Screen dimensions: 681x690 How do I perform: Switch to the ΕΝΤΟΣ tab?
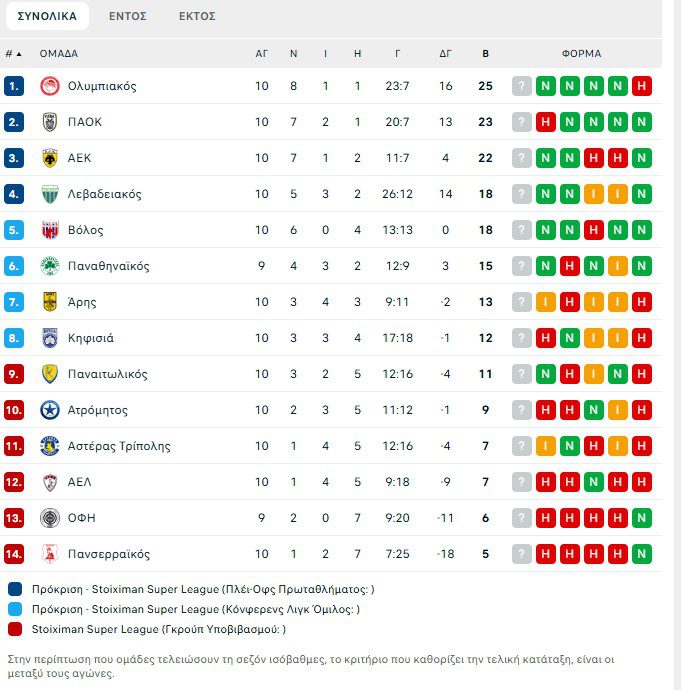pos(128,16)
